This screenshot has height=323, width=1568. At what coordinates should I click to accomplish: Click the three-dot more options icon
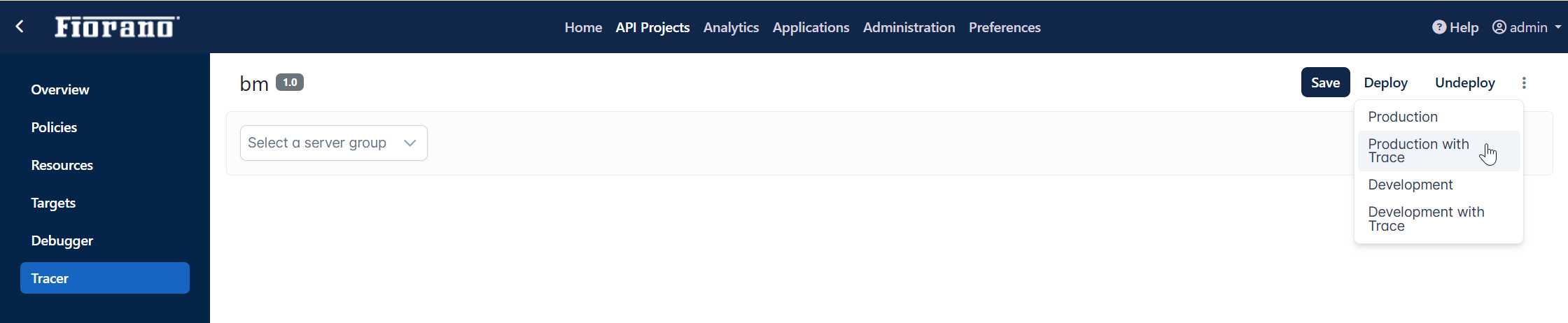[1524, 82]
